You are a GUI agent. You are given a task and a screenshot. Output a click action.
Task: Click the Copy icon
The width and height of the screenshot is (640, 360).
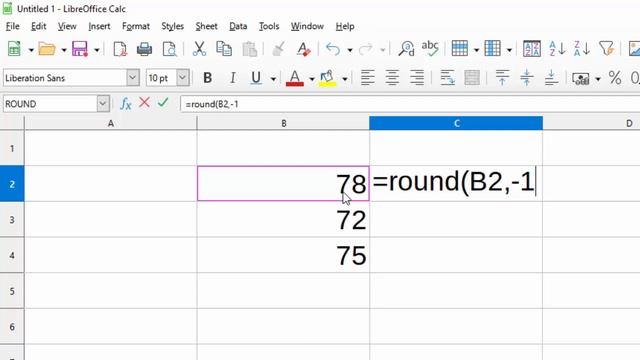[x=224, y=49]
